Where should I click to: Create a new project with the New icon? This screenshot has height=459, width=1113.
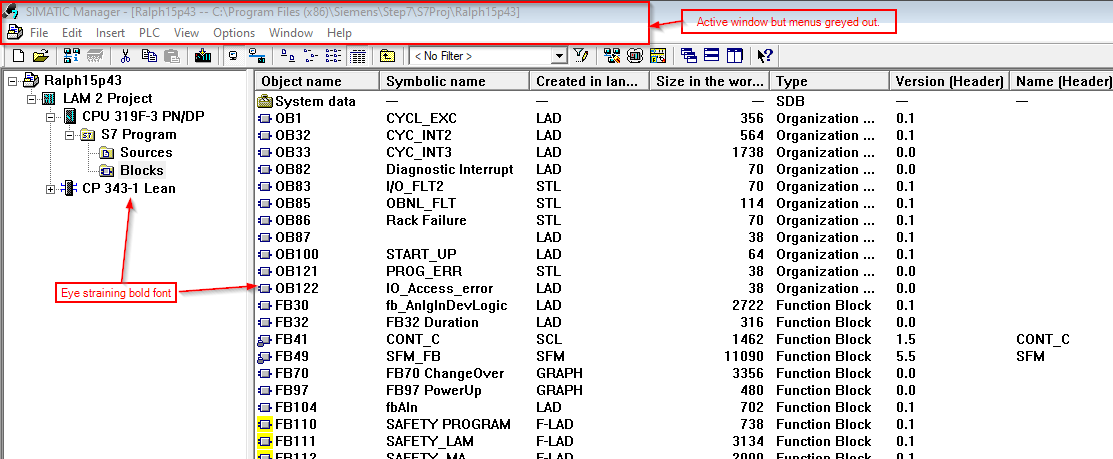pyautogui.click(x=18, y=56)
